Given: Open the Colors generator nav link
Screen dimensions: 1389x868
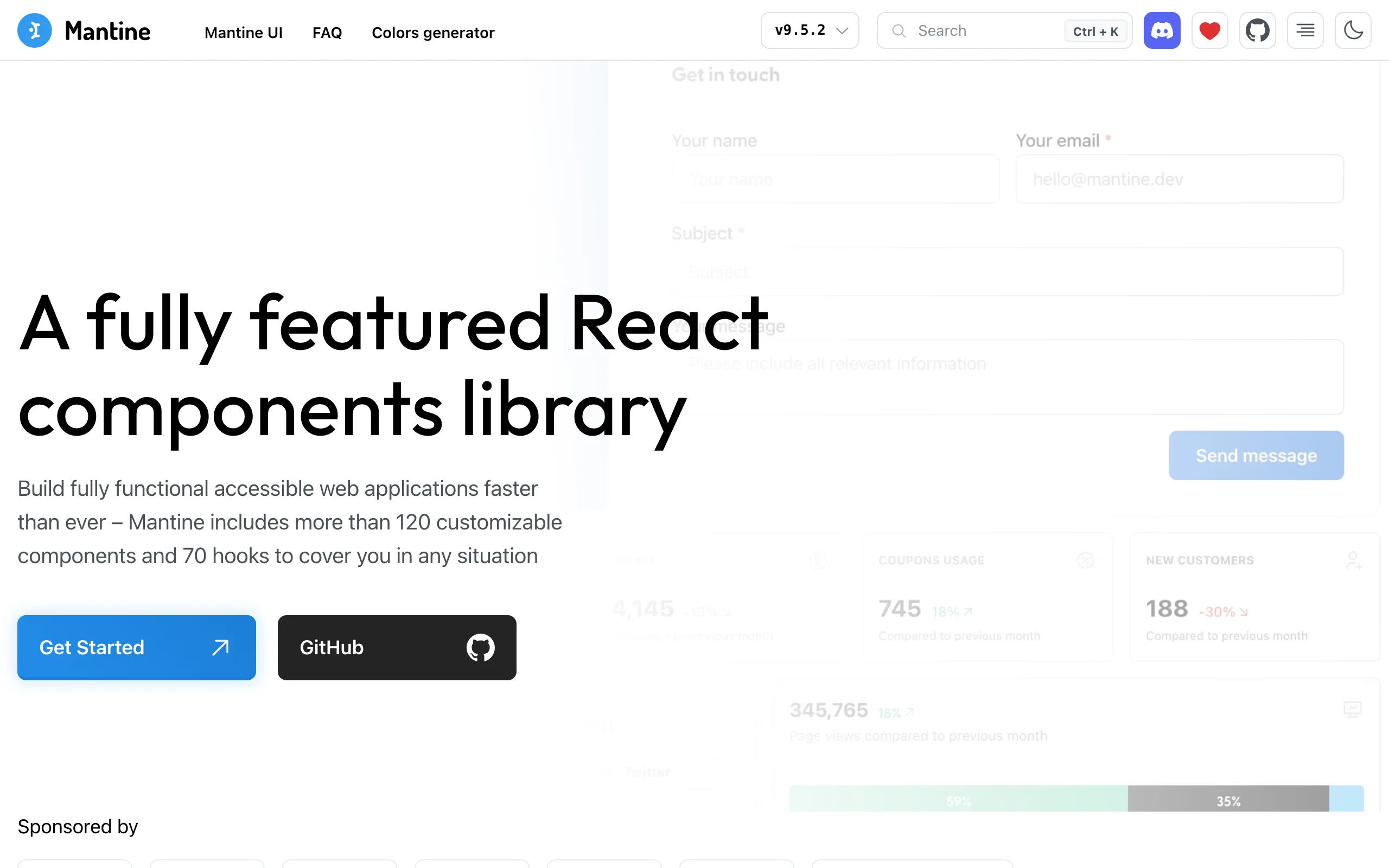Looking at the screenshot, I should [433, 33].
